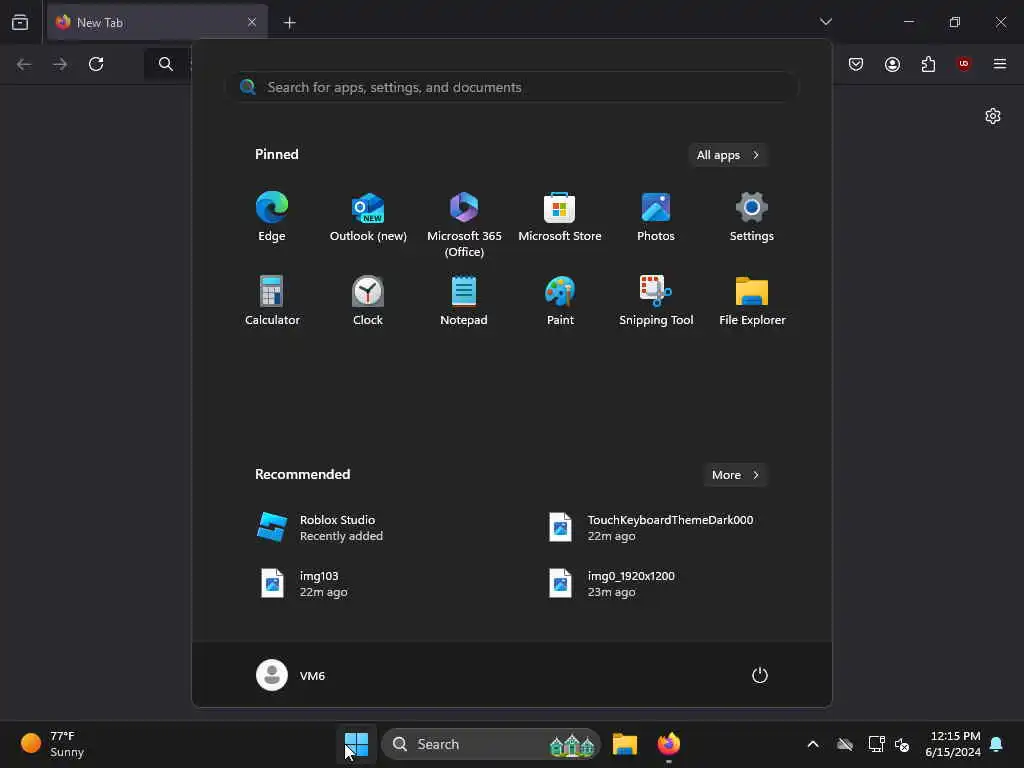Launch the Calculator app

pyautogui.click(x=272, y=300)
